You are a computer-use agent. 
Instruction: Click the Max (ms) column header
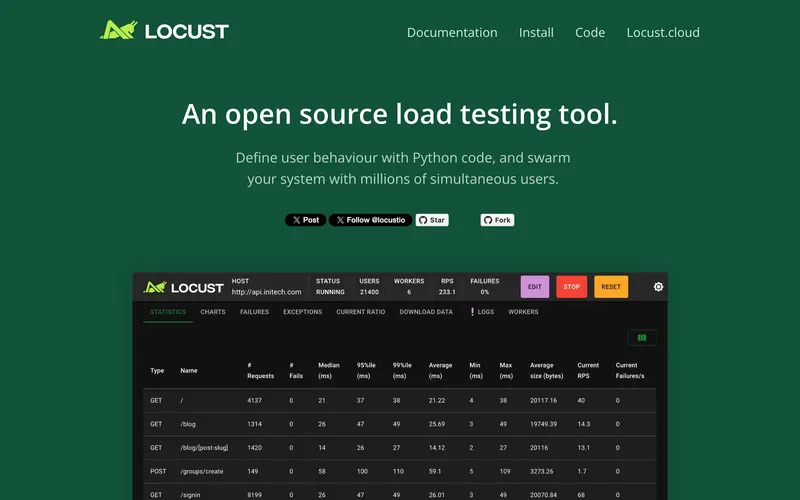pos(506,370)
